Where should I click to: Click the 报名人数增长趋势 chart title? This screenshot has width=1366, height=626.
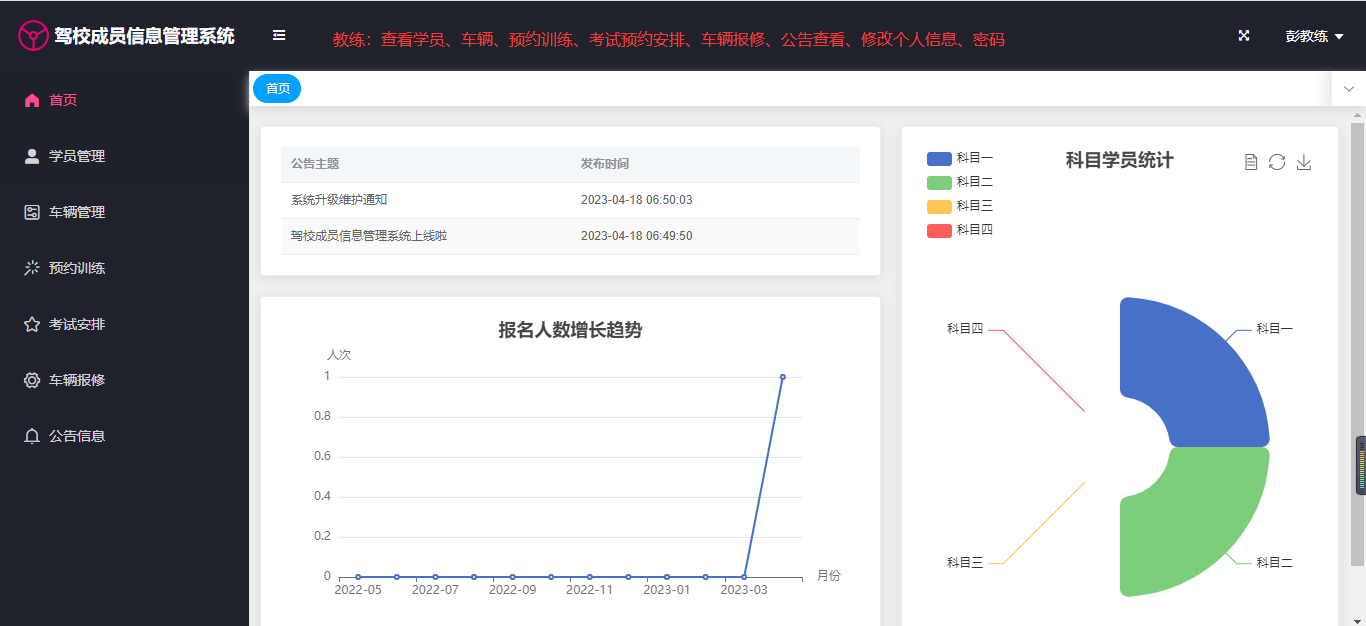pyautogui.click(x=570, y=330)
